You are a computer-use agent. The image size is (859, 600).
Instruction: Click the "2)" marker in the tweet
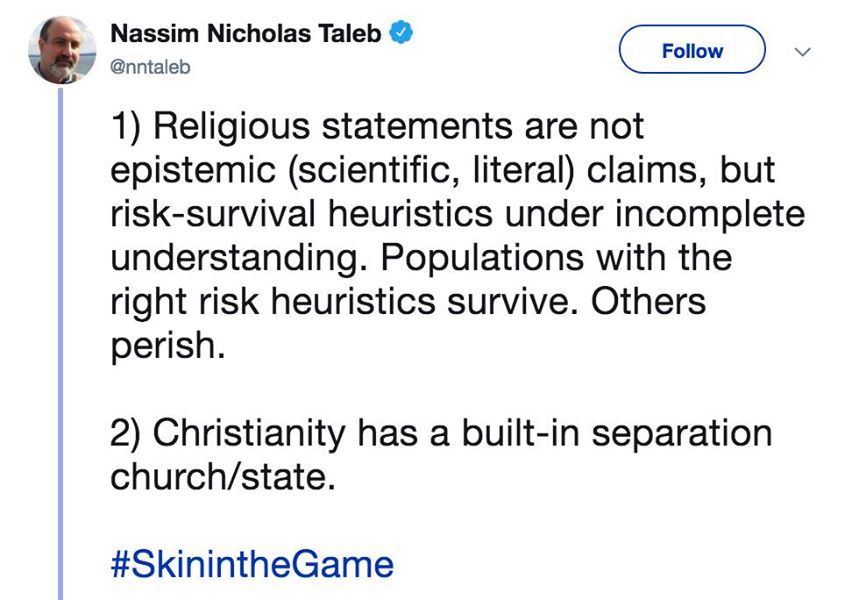[128, 434]
